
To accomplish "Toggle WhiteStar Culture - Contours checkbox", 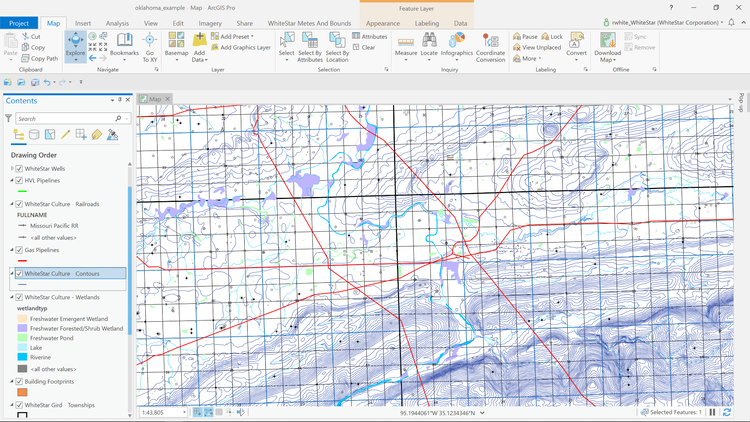I will point(19,274).
